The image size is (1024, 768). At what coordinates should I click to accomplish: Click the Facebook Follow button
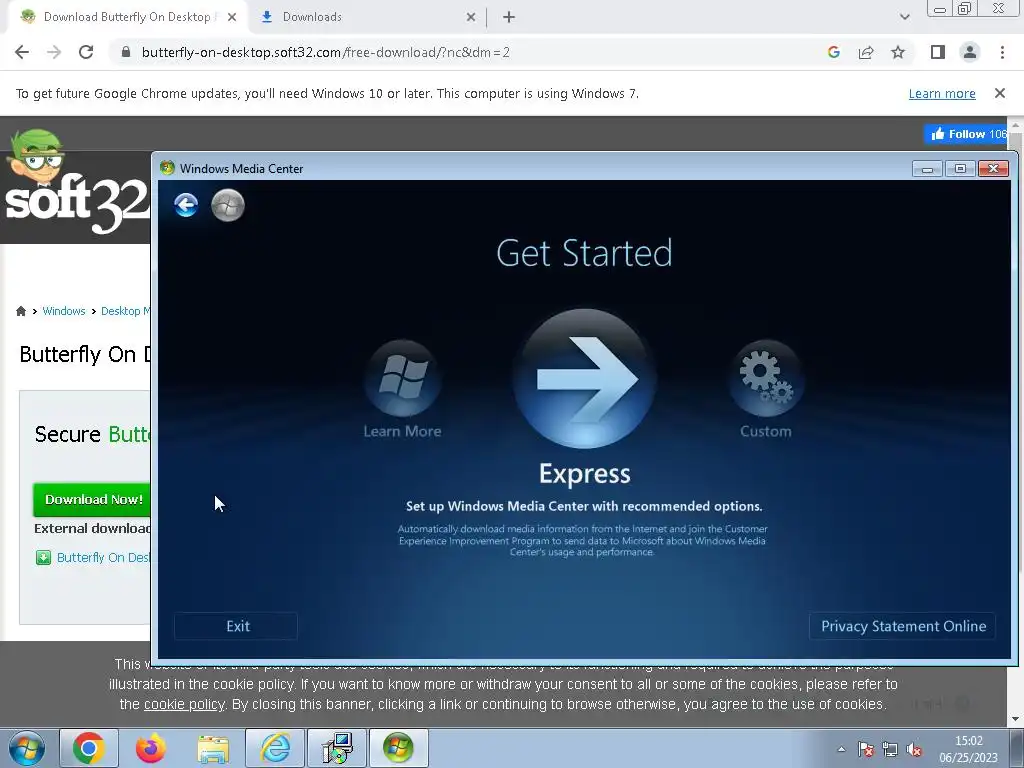tap(966, 134)
